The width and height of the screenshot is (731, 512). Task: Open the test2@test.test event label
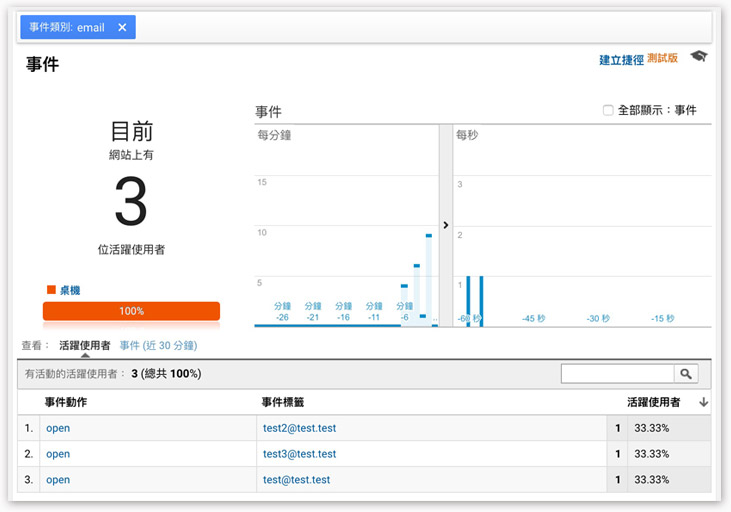coord(299,428)
